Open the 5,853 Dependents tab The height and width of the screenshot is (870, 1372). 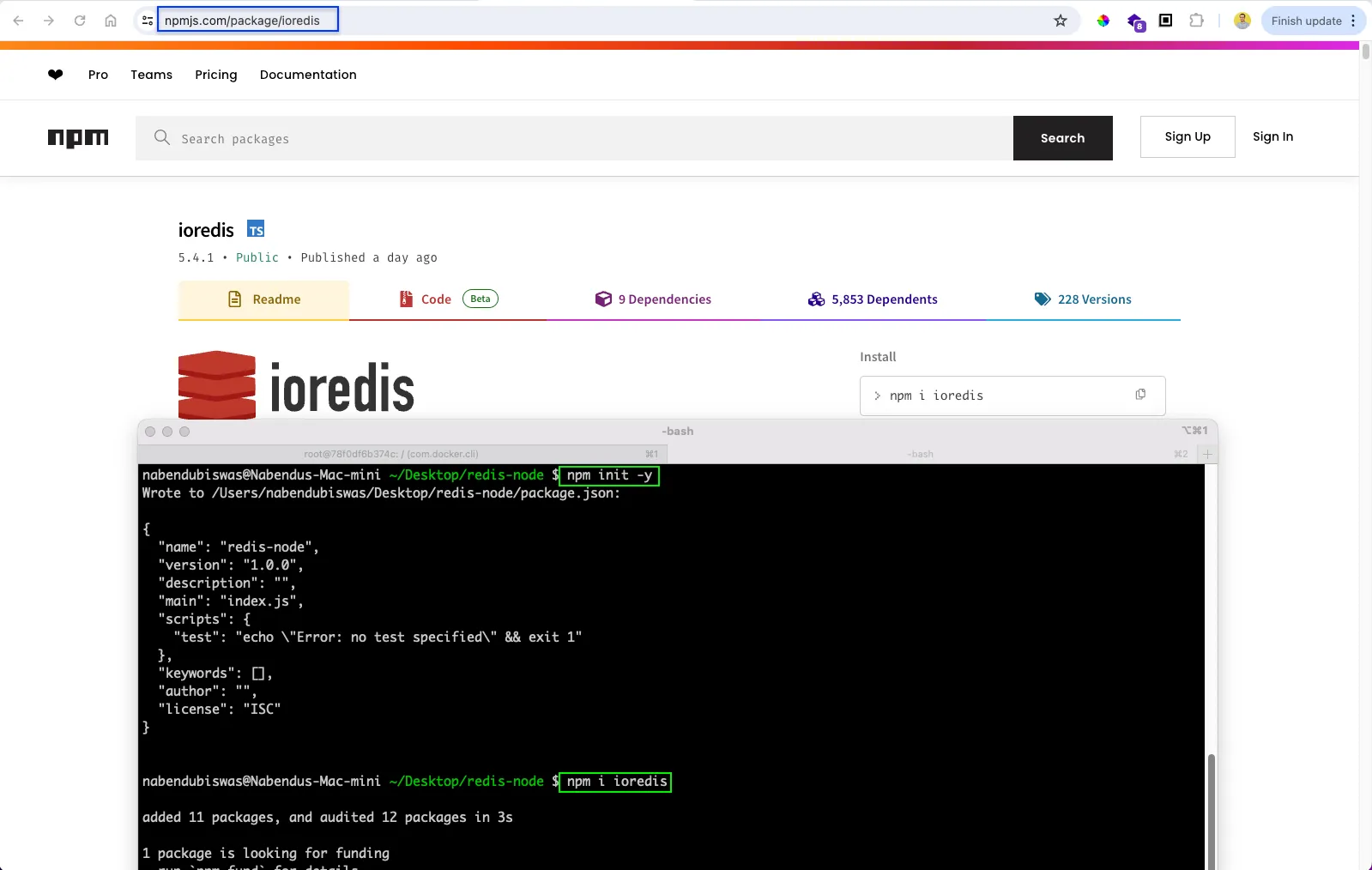873,299
